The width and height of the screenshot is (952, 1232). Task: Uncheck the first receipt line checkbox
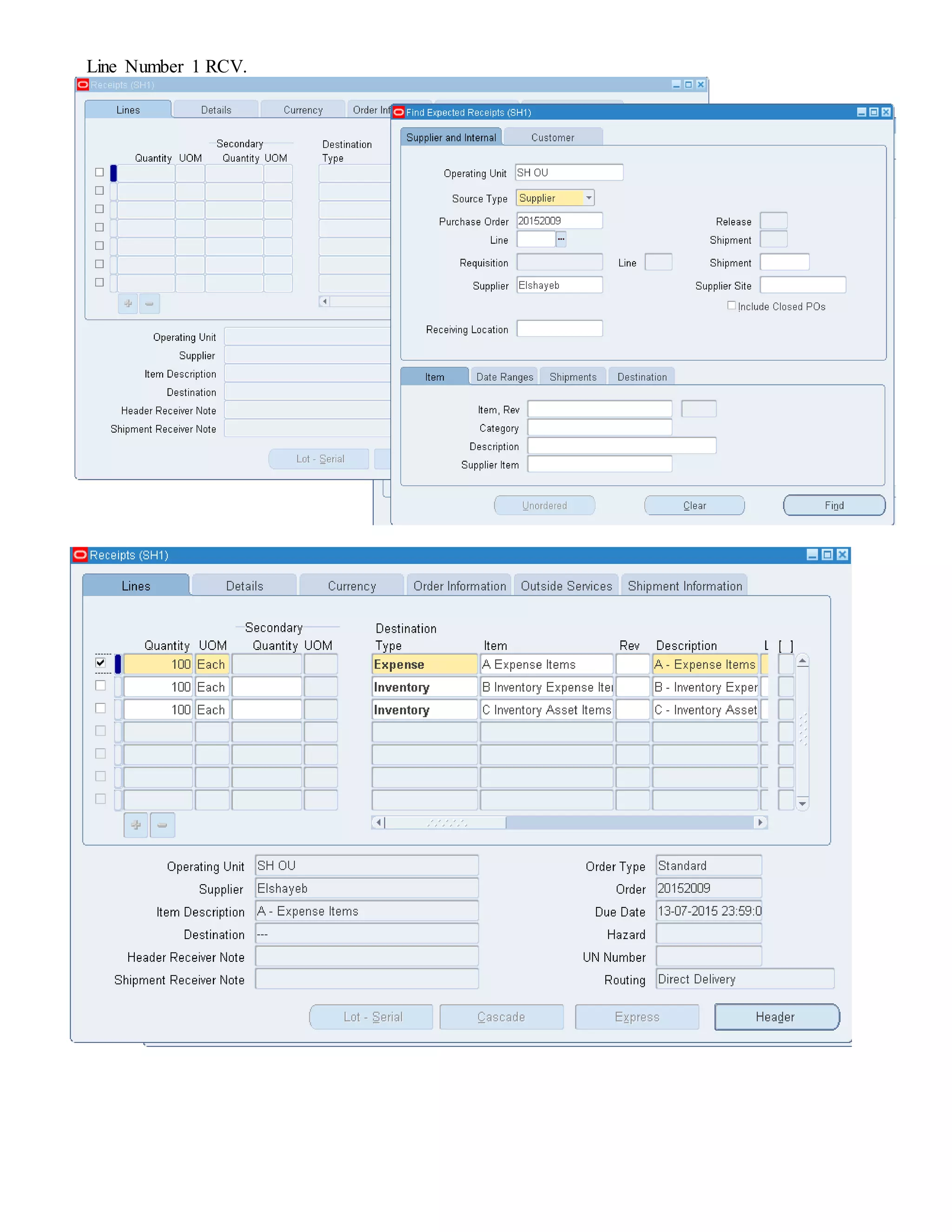tap(100, 662)
